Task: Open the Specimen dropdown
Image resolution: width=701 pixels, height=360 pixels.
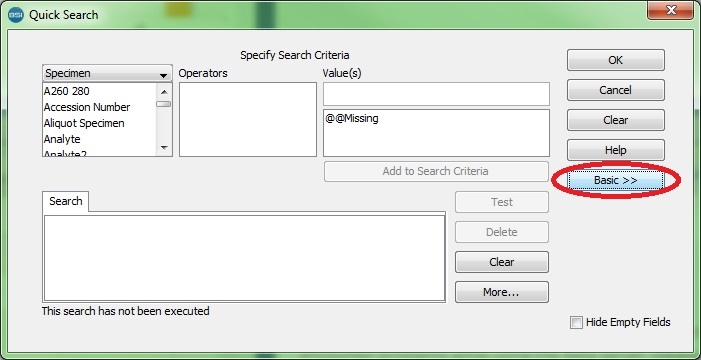Action: click(x=107, y=73)
